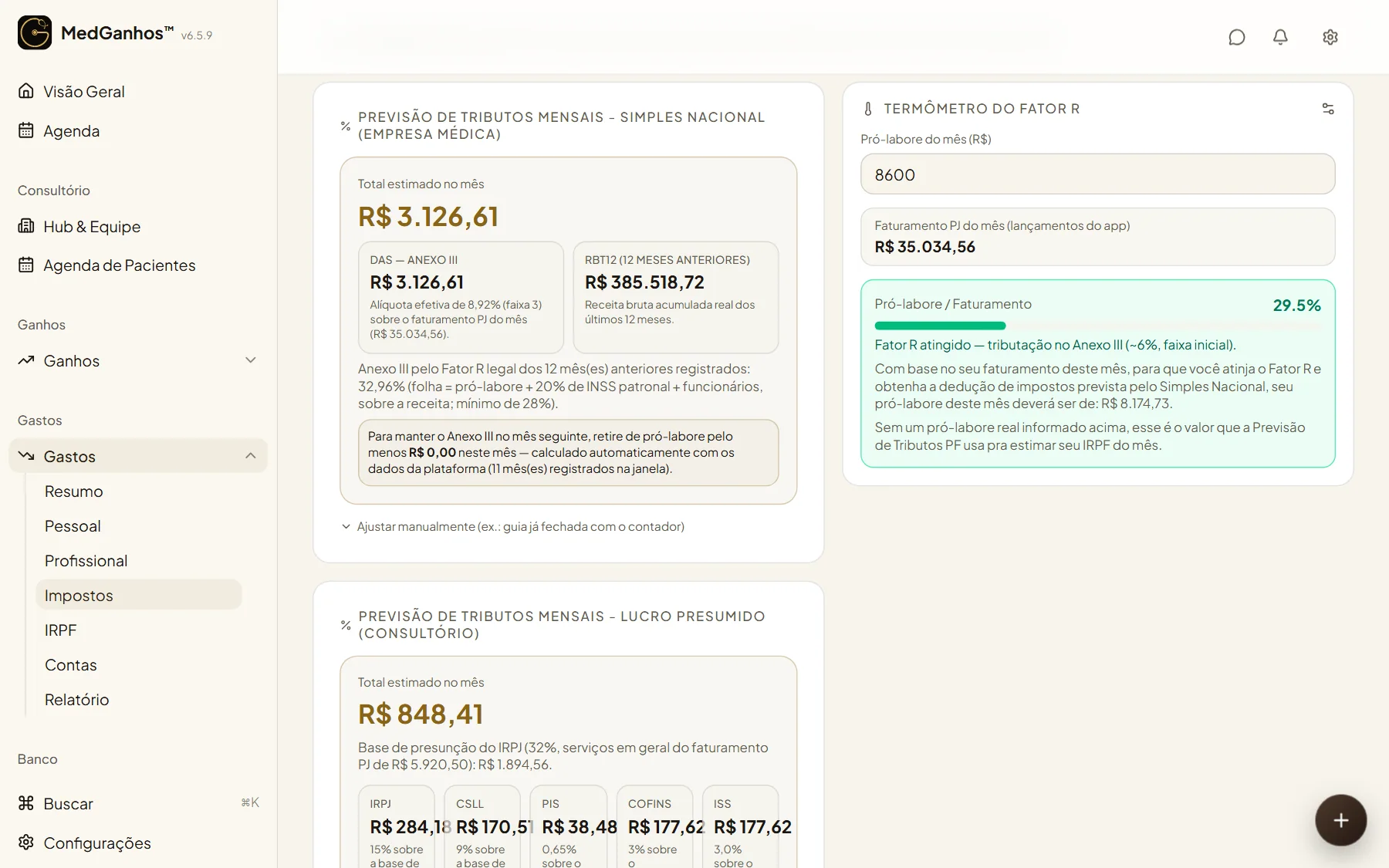1389x868 pixels.
Task: Click the thermometer icon in Fator R card
Action: coord(868,109)
